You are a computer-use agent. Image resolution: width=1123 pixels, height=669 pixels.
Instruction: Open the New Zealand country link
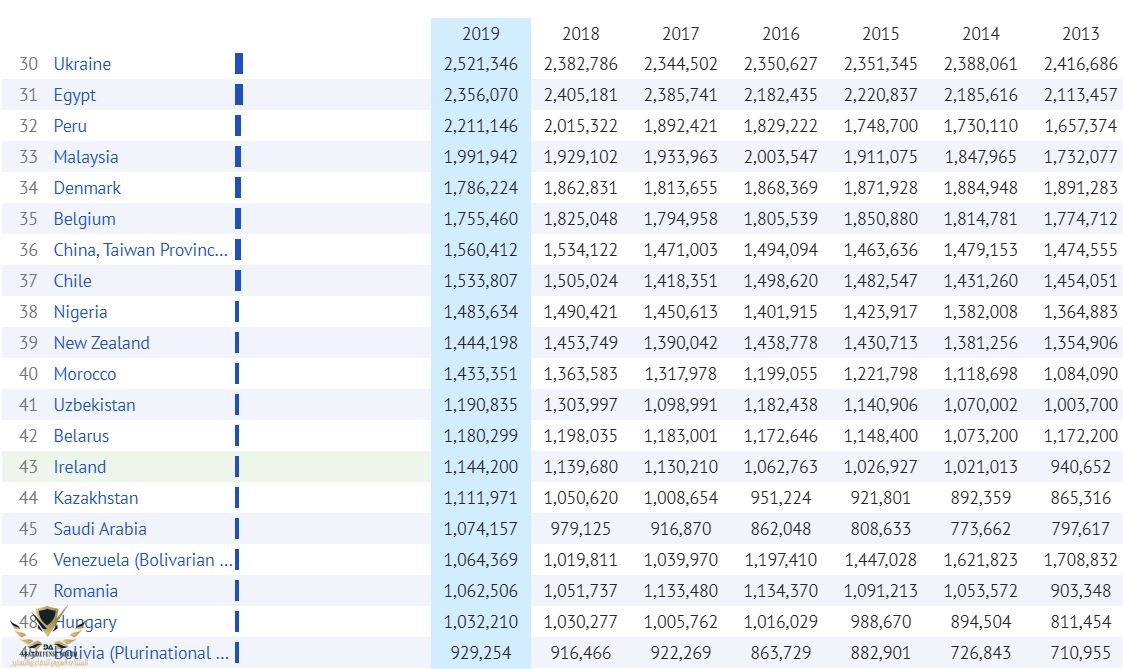[101, 343]
